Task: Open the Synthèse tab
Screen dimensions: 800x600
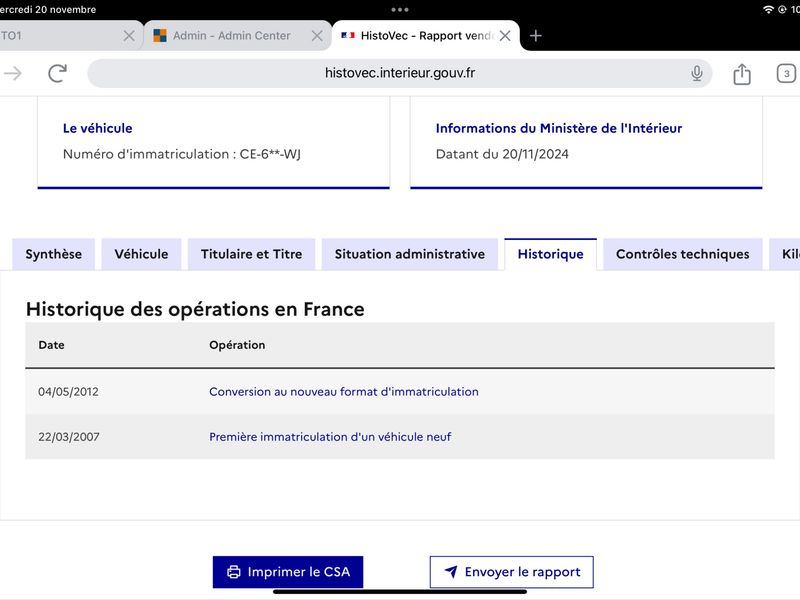Action: tap(54, 254)
